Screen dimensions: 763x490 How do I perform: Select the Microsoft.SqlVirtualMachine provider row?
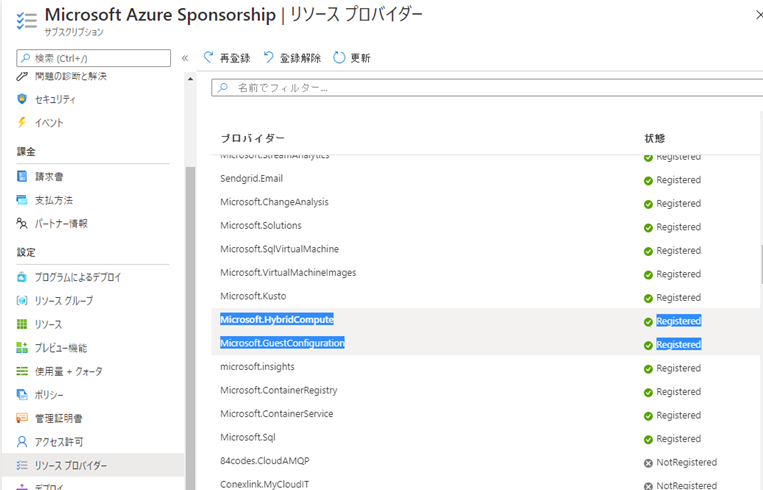[486, 249]
